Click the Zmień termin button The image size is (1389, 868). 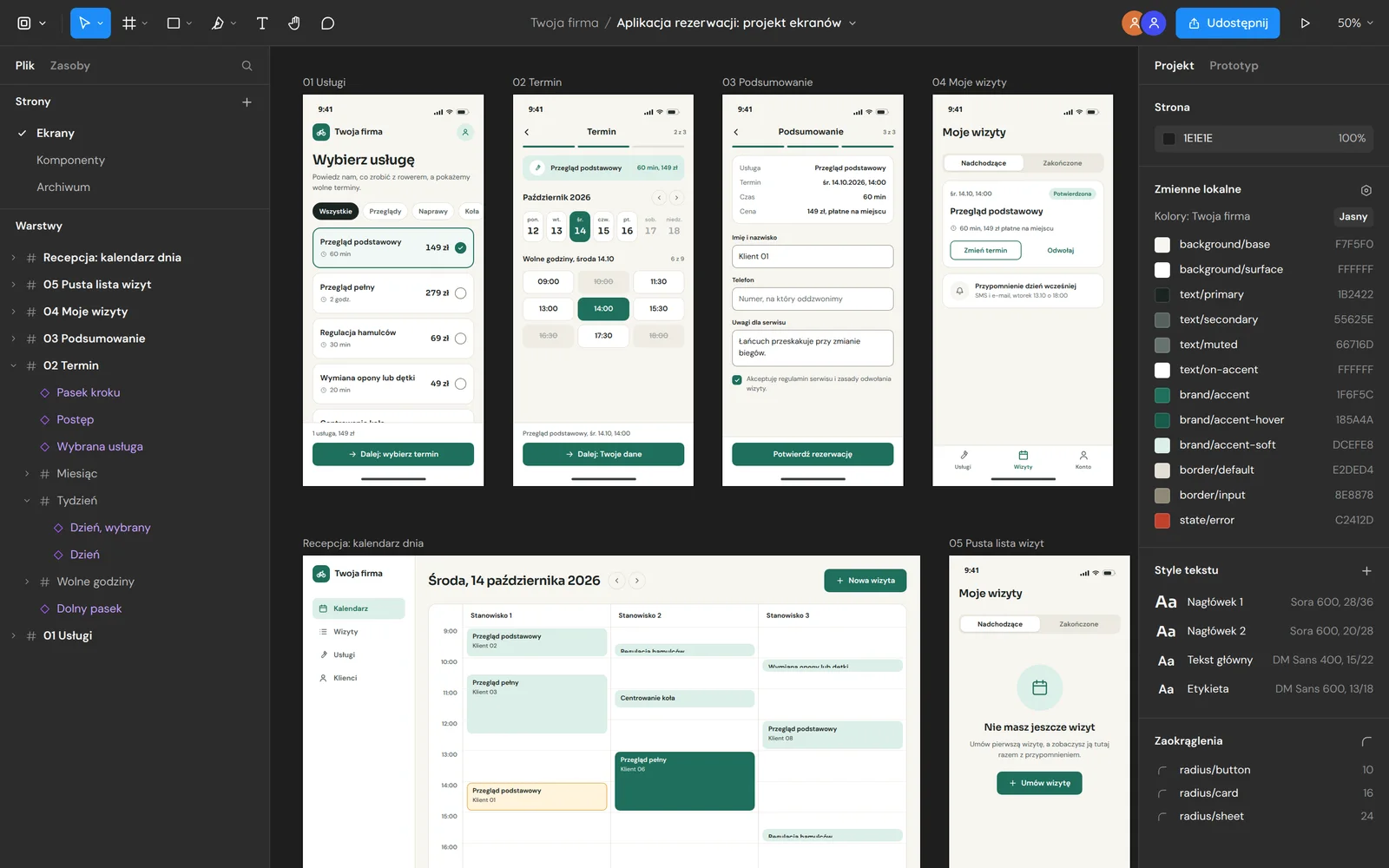[985, 251]
